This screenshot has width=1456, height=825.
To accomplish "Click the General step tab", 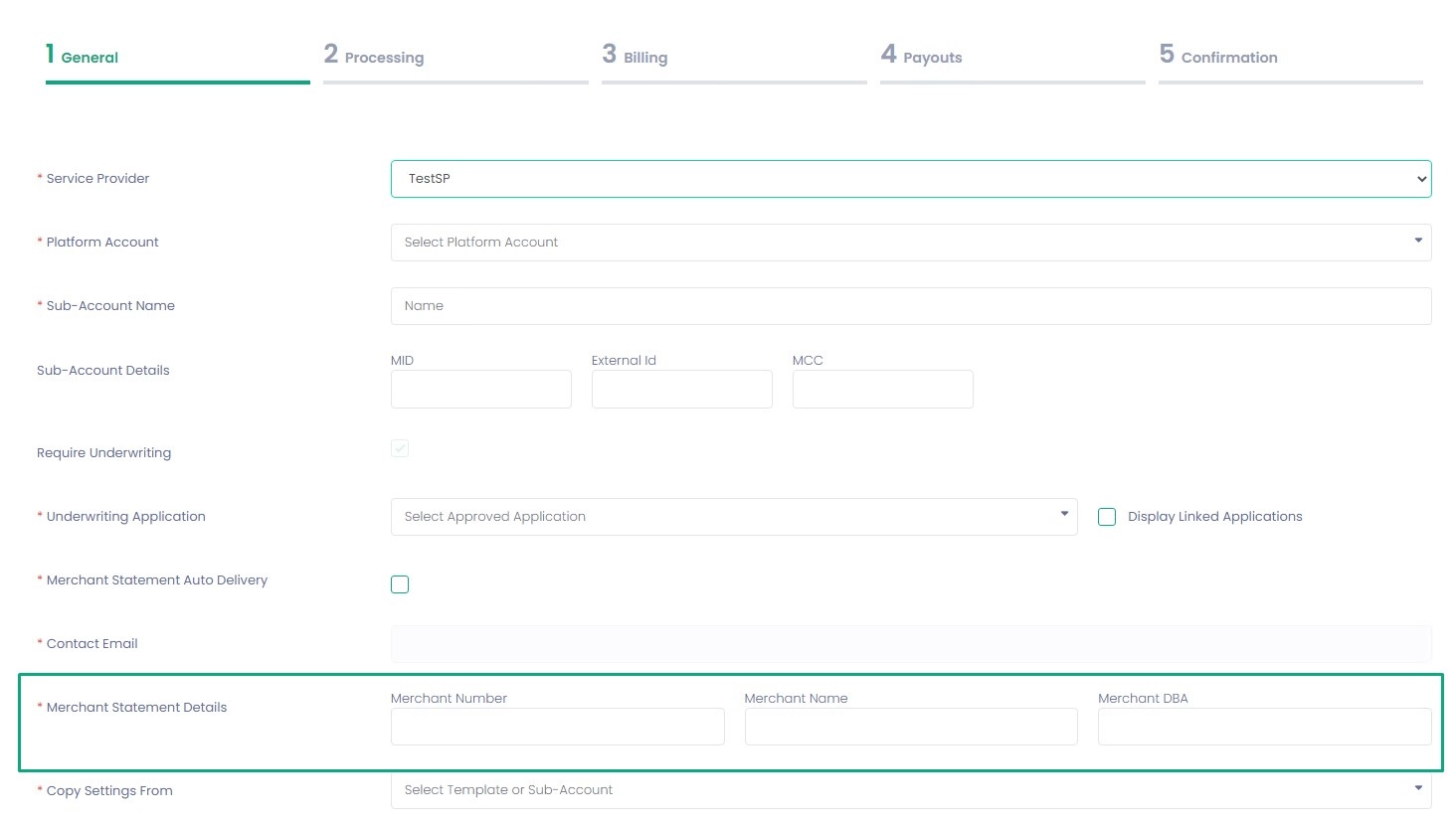I will coord(83,57).
